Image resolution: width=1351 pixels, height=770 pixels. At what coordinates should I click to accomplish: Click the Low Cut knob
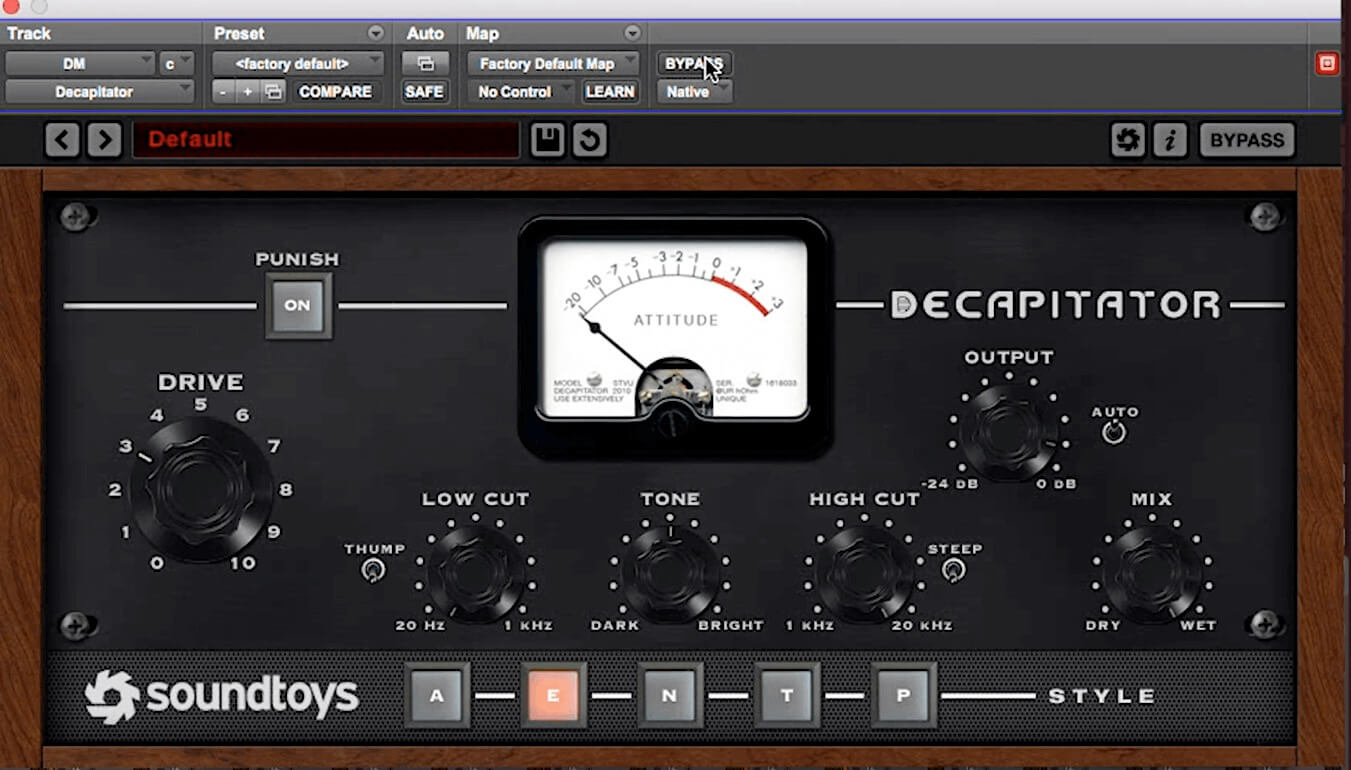click(x=475, y=574)
